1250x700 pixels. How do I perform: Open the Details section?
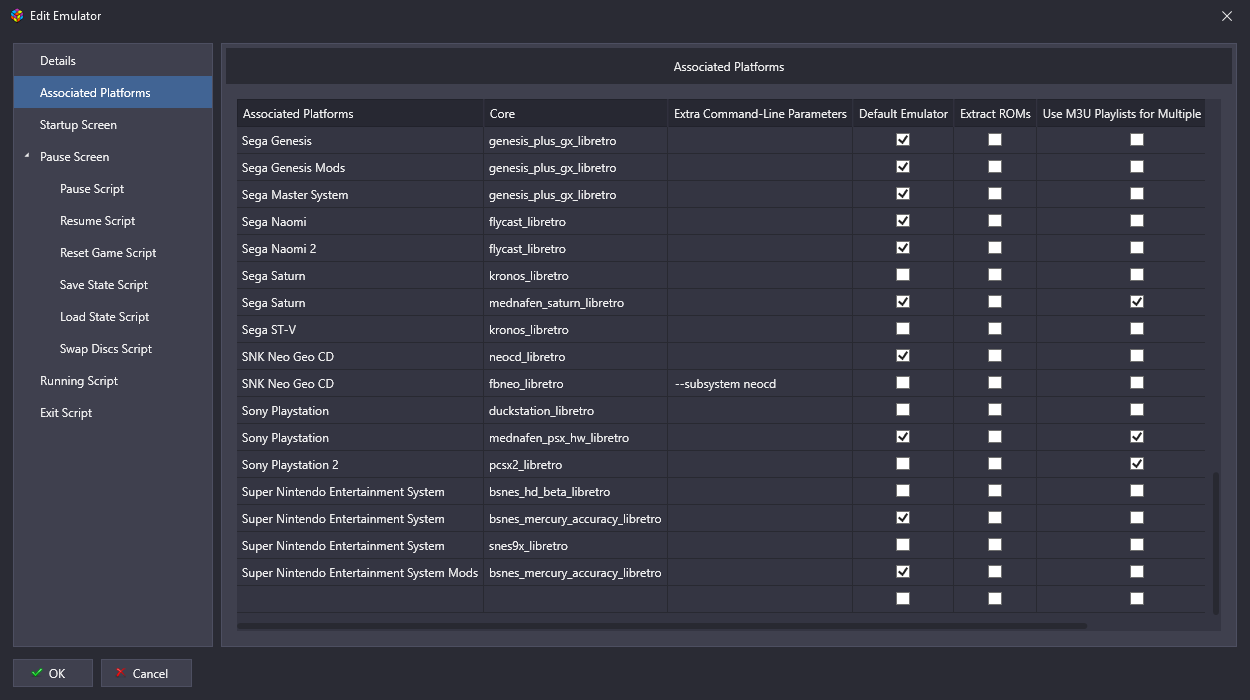coord(113,61)
